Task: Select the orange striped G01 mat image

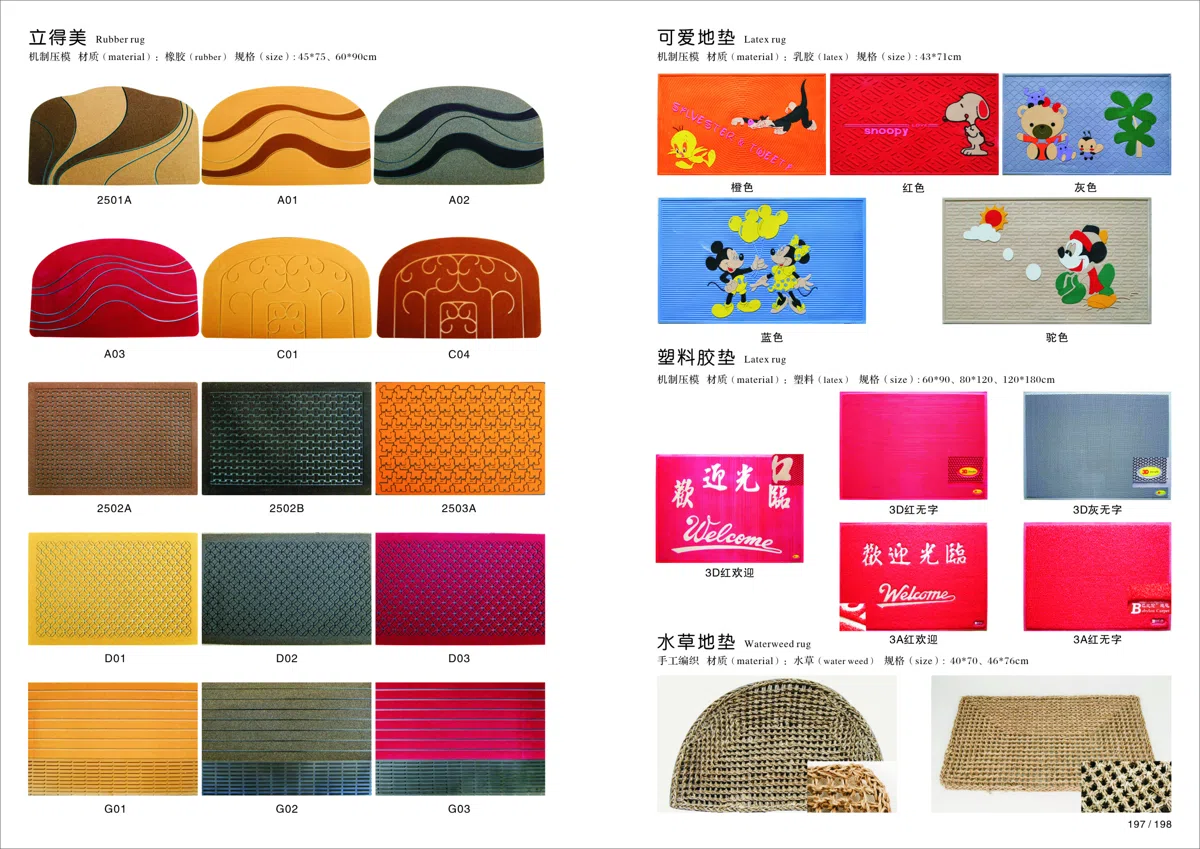Action: point(113,739)
